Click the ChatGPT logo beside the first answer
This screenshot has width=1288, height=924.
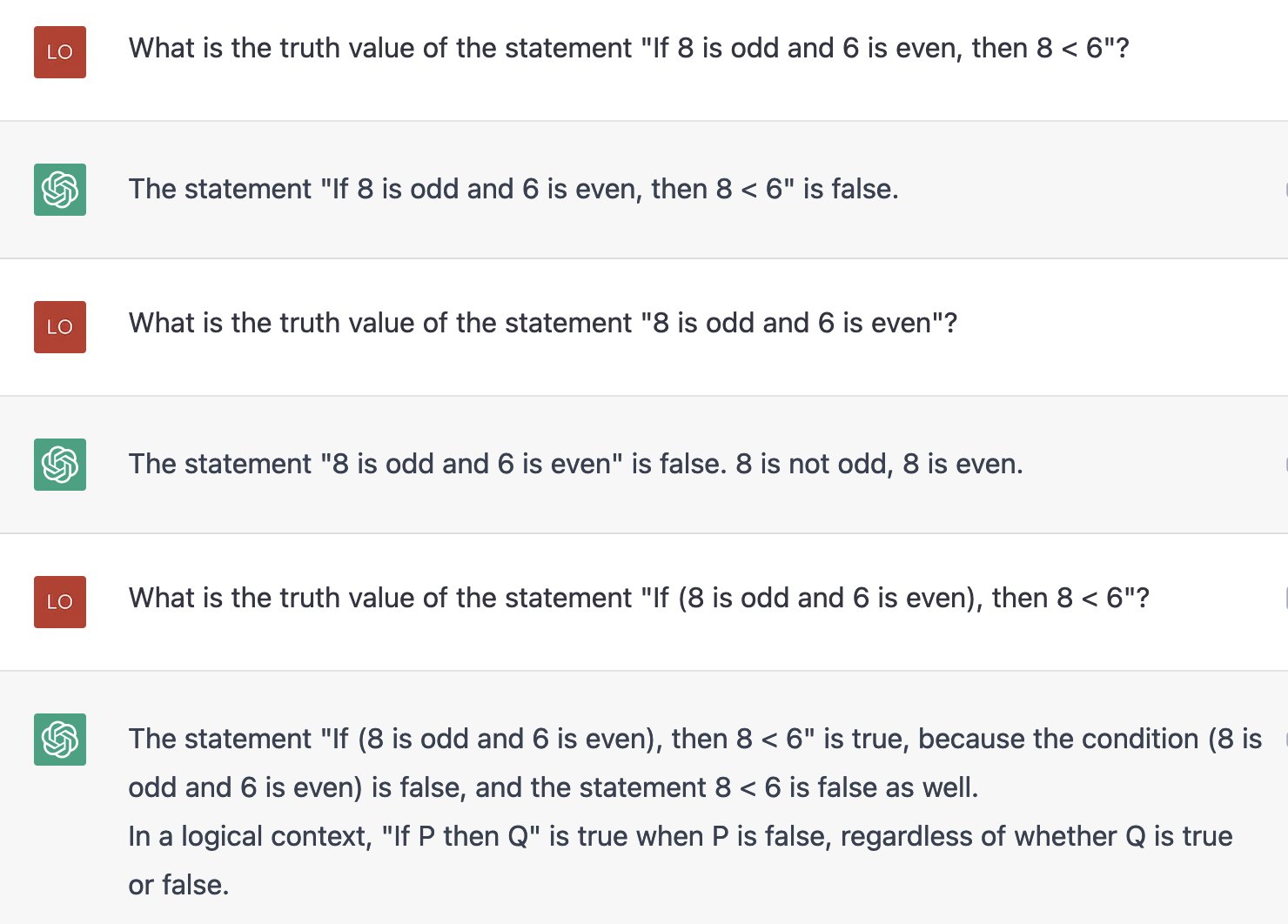pyautogui.click(x=60, y=190)
